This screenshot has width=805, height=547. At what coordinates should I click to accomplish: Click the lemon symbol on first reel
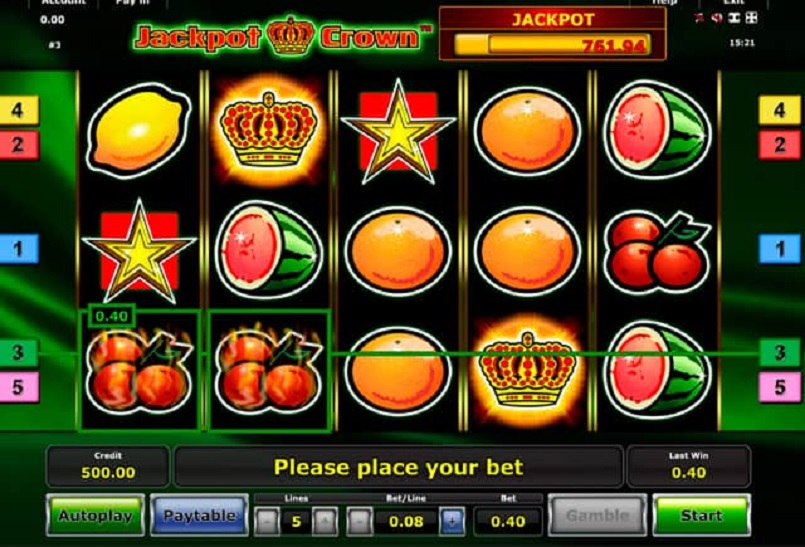[x=139, y=130]
